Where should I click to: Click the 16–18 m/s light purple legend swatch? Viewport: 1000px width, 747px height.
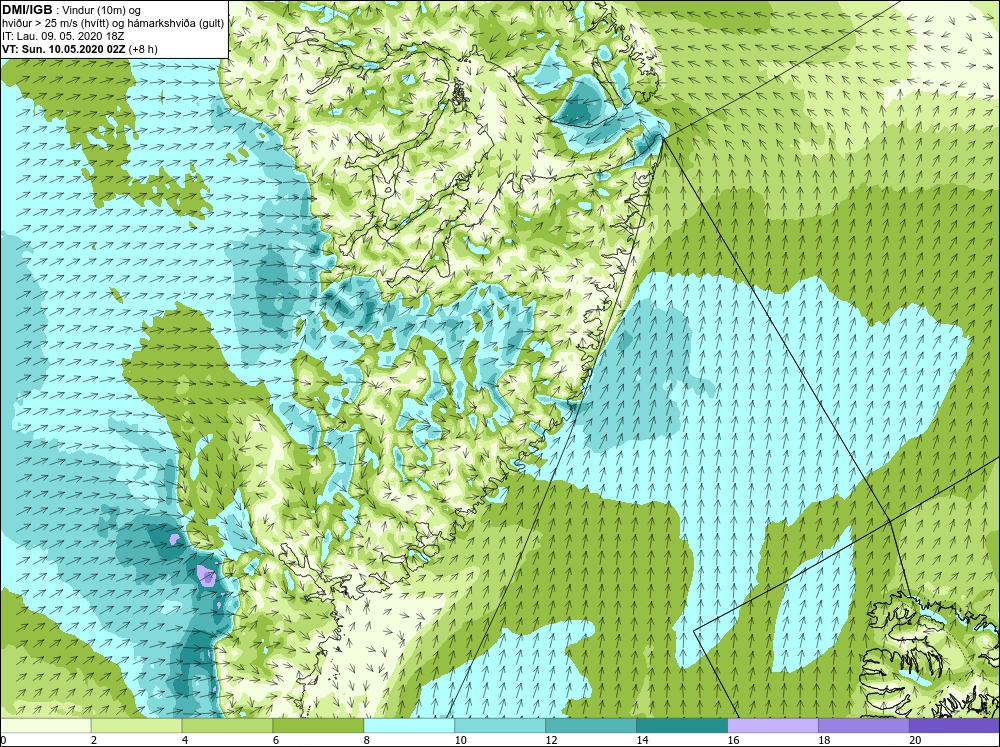pos(773,725)
